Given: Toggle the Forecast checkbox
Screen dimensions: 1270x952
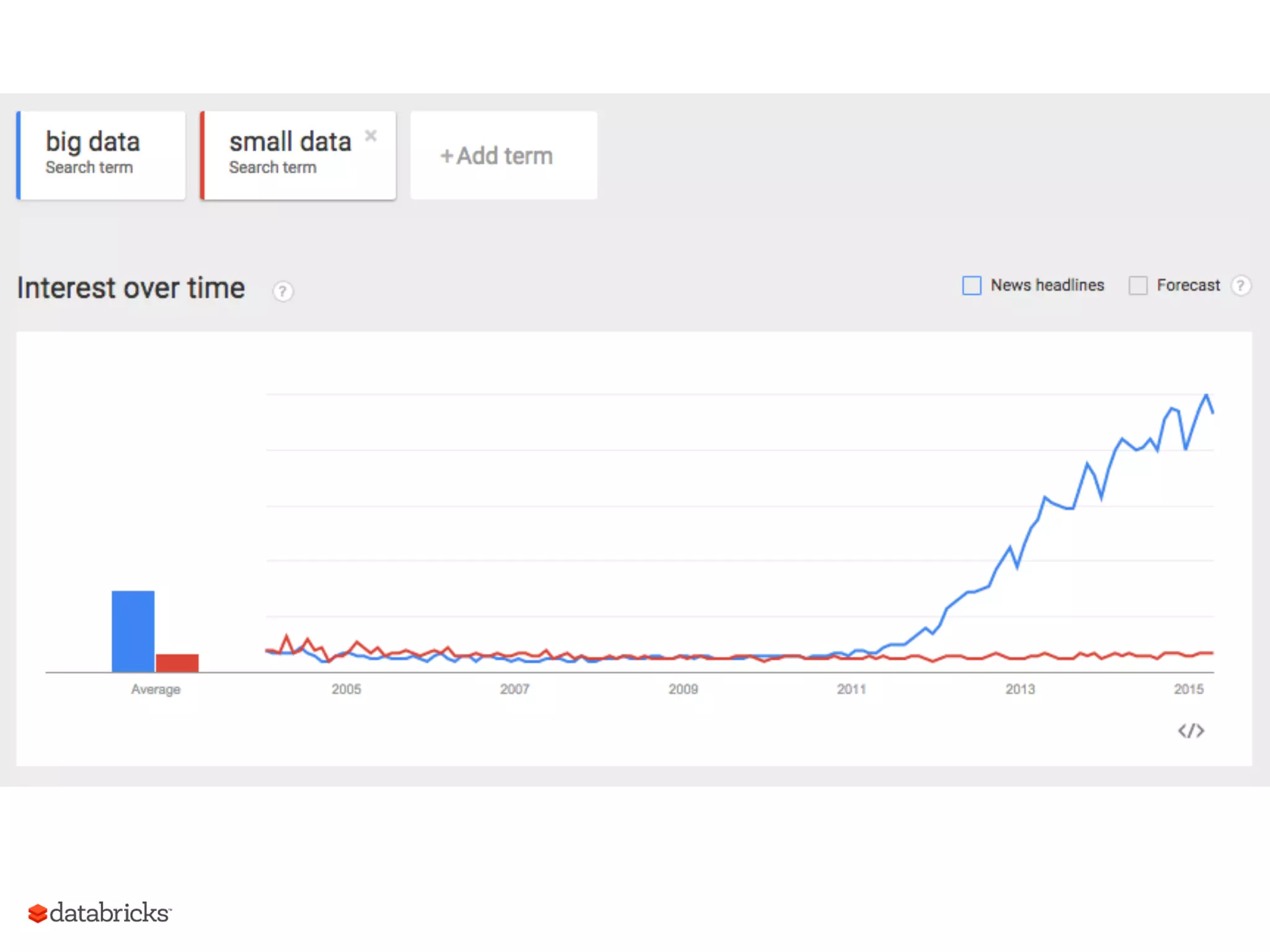Looking at the screenshot, I should coord(1138,286).
